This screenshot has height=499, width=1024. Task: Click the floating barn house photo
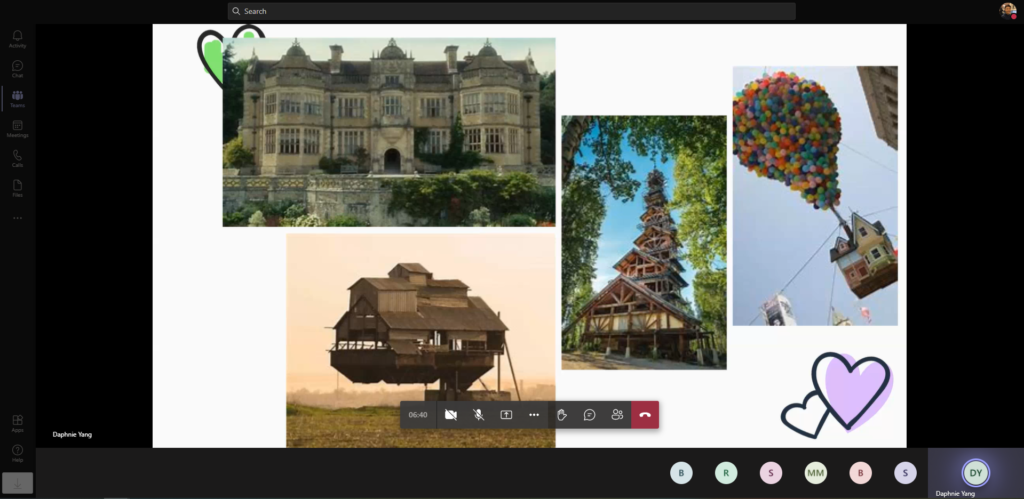(x=421, y=340)
